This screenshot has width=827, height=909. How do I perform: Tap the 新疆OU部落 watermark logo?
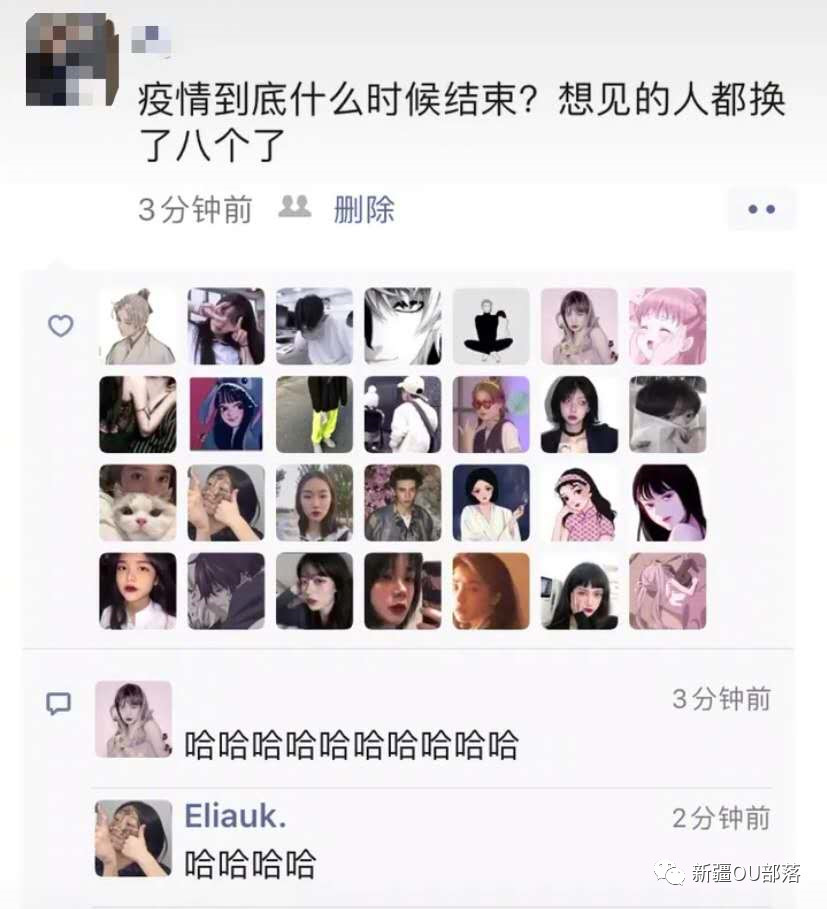coord(727,874)
